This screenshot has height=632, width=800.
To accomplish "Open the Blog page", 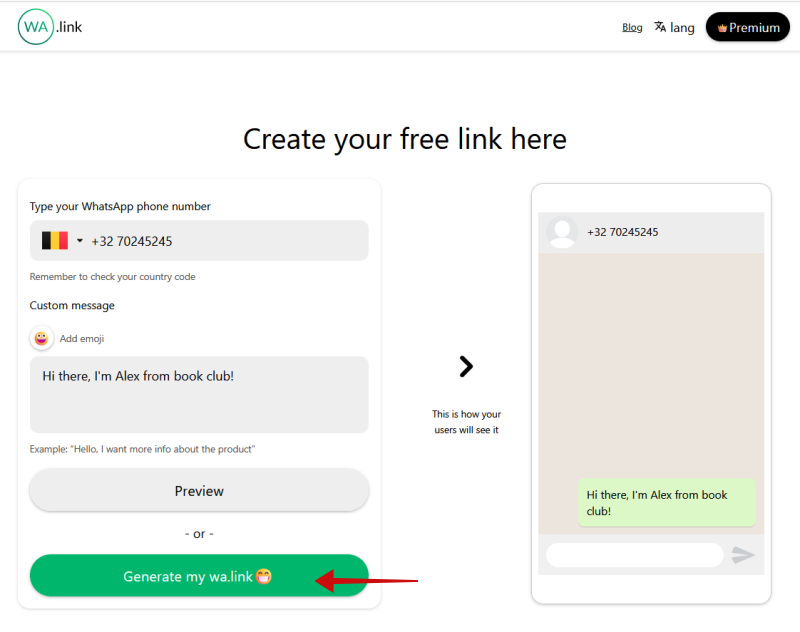I will tap(632, 27).
